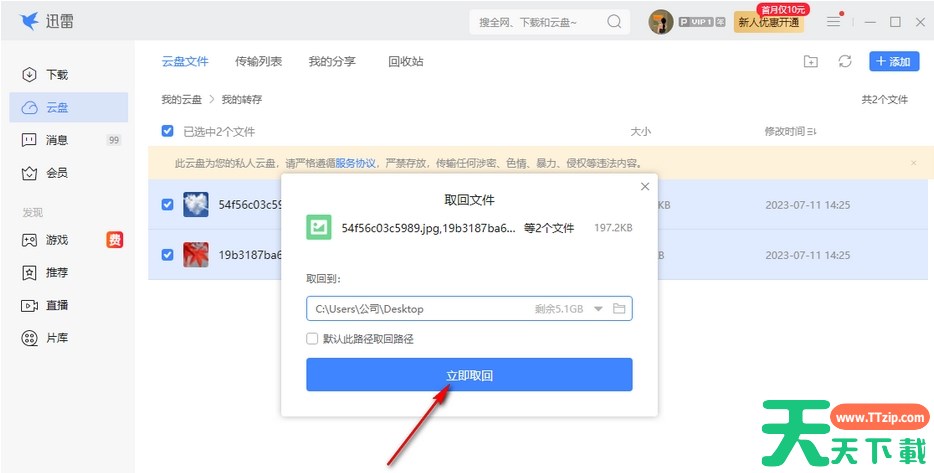The width and height of the screenshot is (934, 473).
Task: Go to 我的云盘 breadcrumb
Action: pyautogui.click(x=182, y=99)
